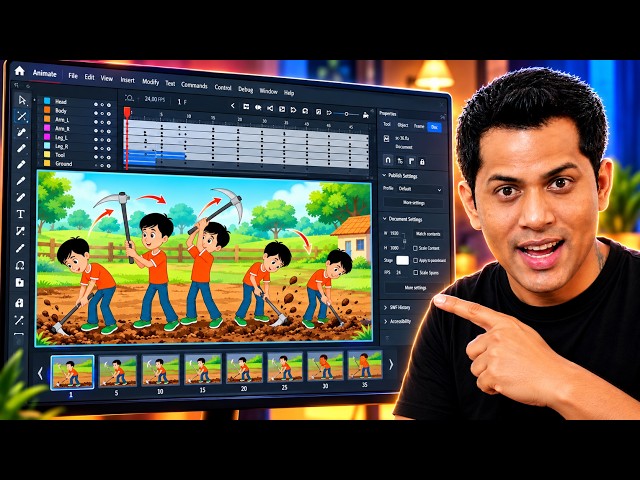Open the Insert menu

click(127, 80)
